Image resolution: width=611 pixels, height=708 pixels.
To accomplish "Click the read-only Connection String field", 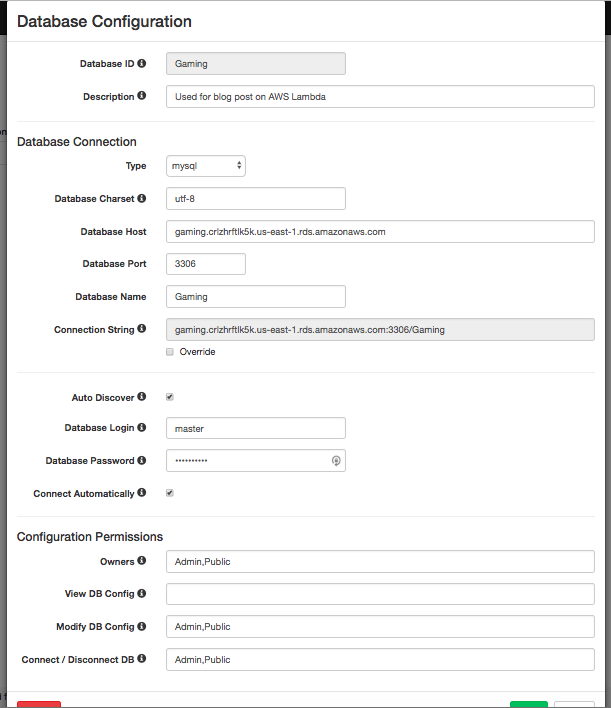I will [x=380, y=330].
